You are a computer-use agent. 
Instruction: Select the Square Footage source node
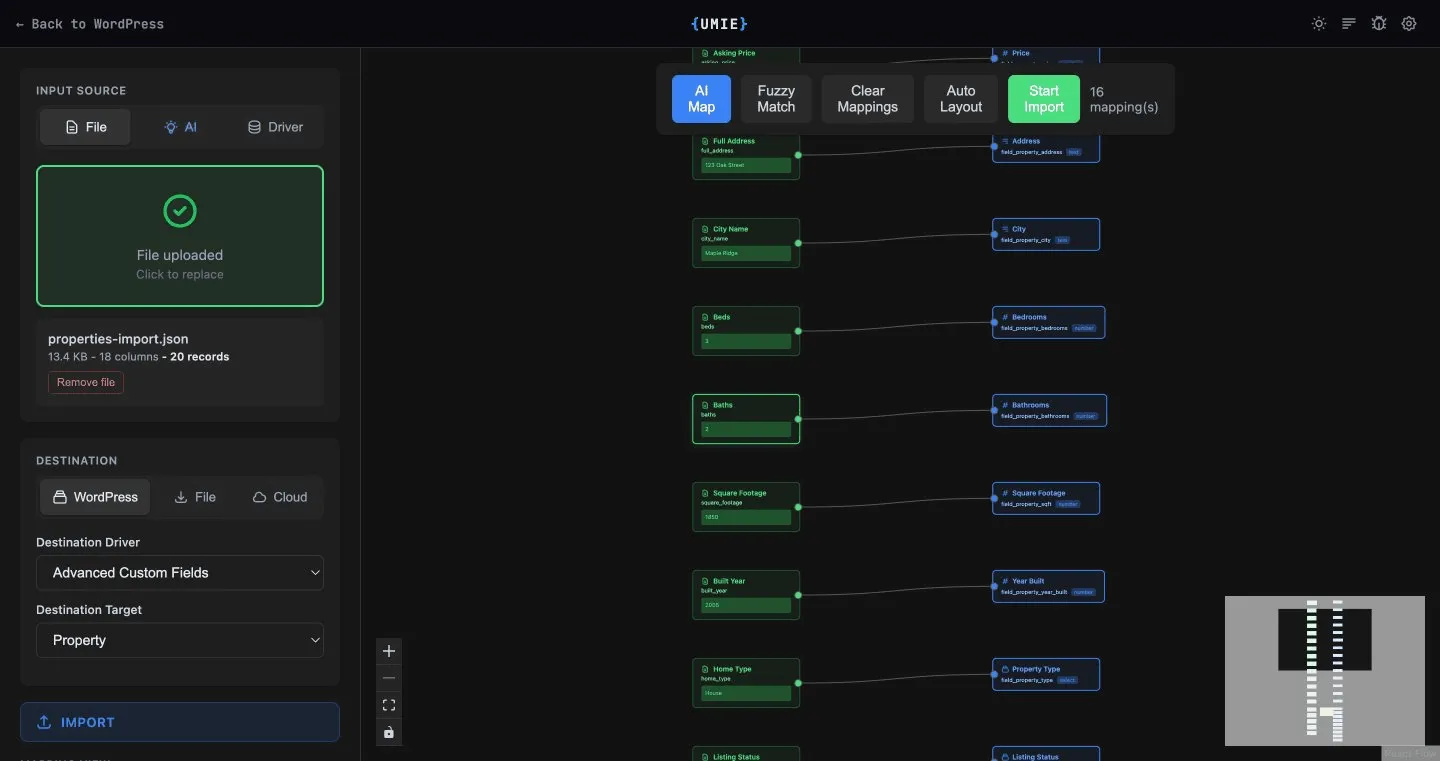click(746, 507)
